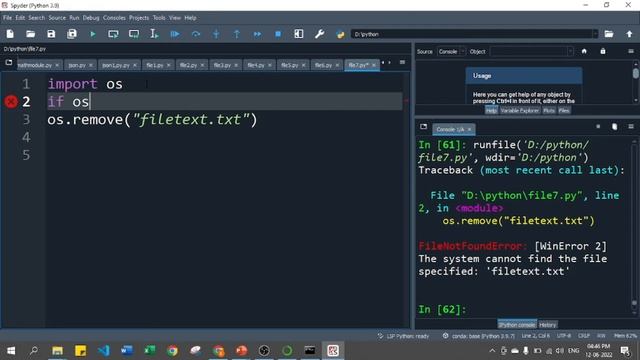Open the Search menu
640x360 pixels.
[x=36, y=18]
